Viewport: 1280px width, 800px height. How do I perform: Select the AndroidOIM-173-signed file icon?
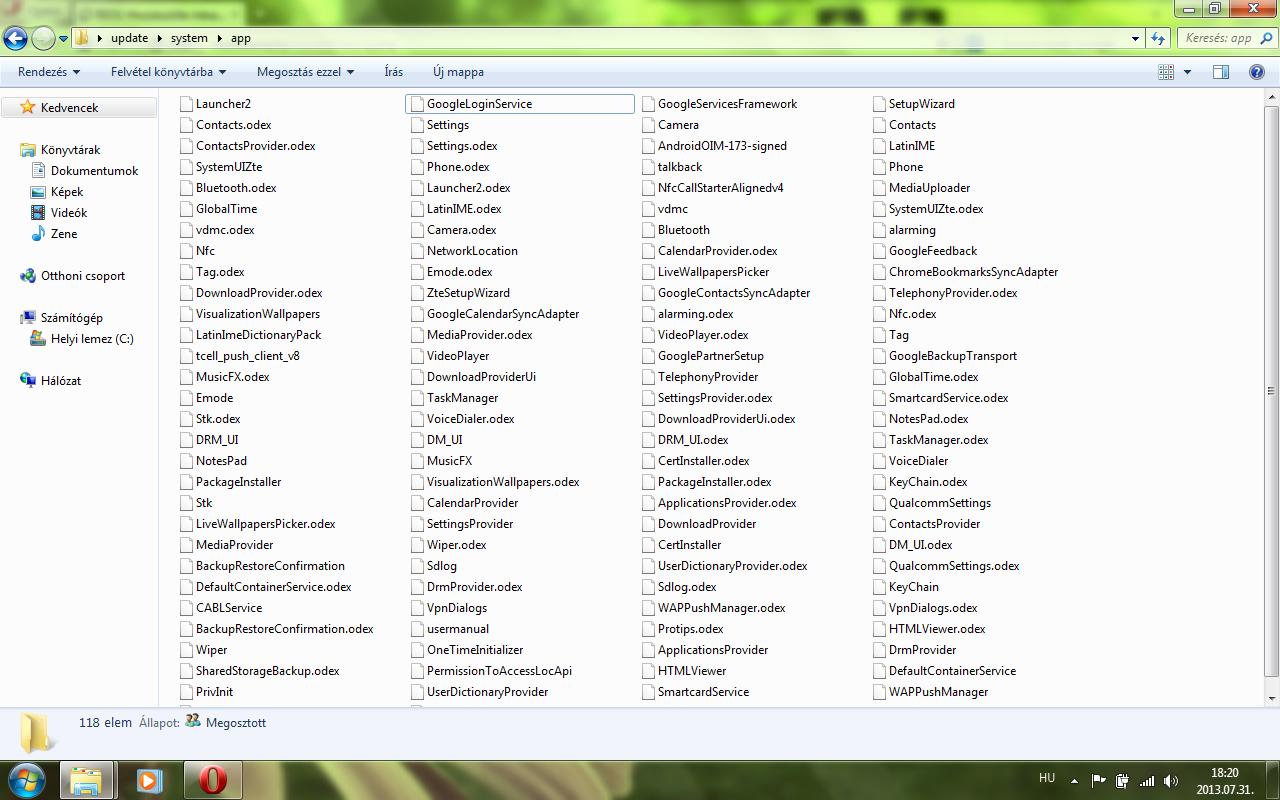coord(648,145)
